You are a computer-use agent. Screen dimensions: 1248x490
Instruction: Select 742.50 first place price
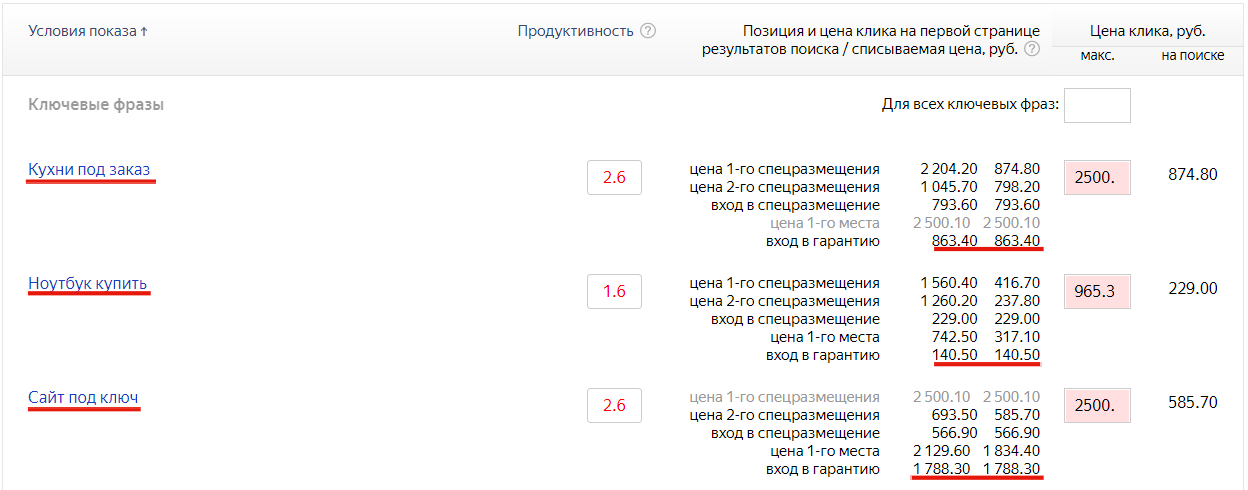[x=957, y=337]
